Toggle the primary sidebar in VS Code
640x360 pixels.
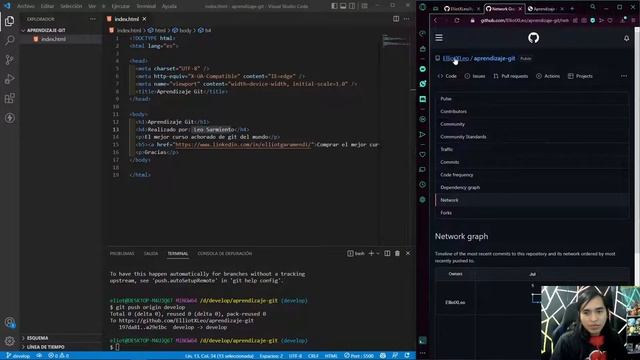coord(334,6)
